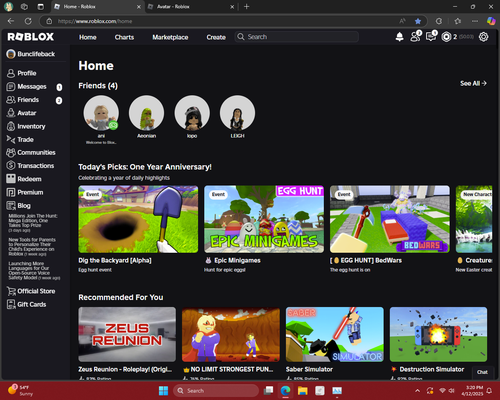Open friend lopo's avatar
500x400 pixels.
tap(192, 113)
